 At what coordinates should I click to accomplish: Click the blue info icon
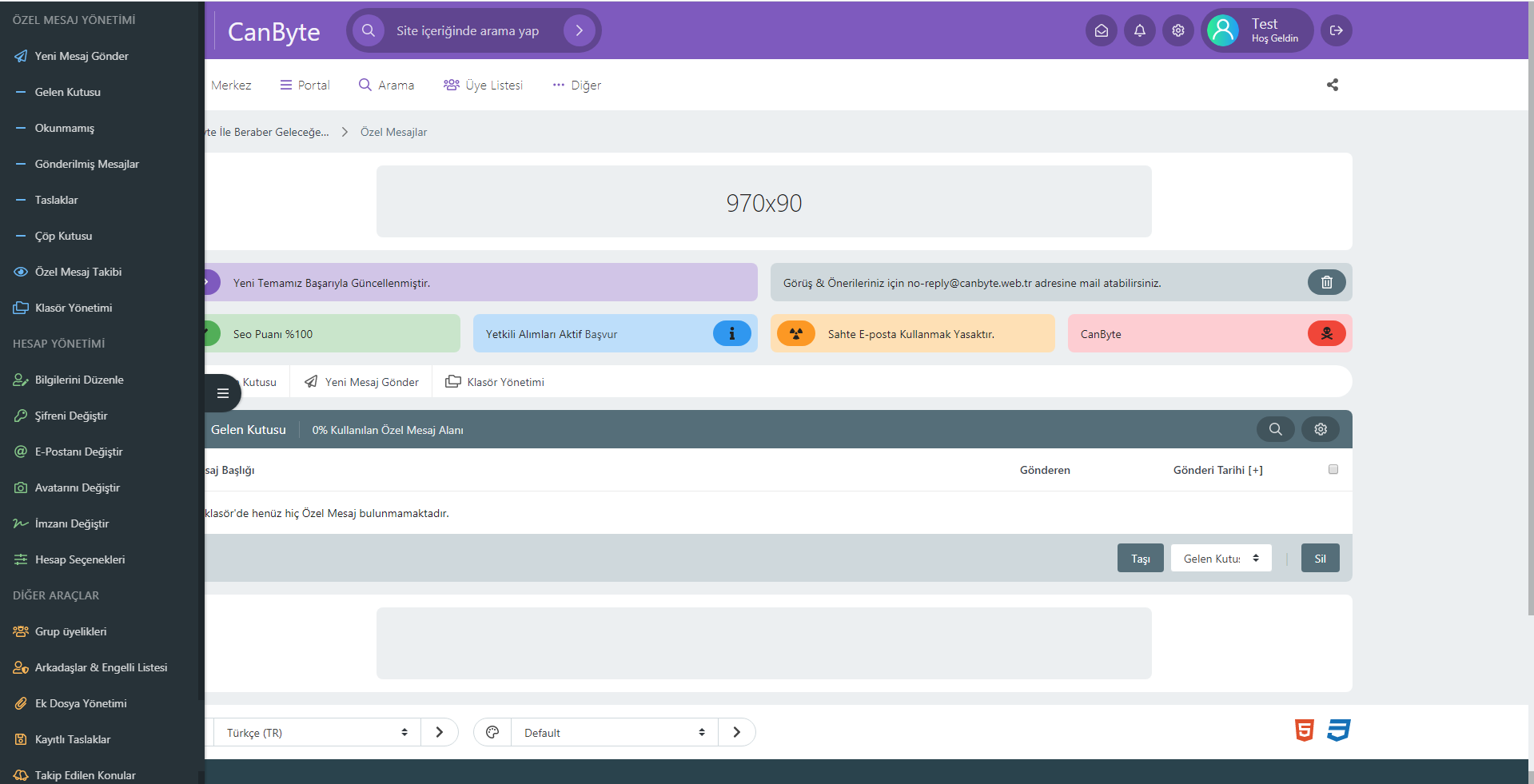pos(732,333)
